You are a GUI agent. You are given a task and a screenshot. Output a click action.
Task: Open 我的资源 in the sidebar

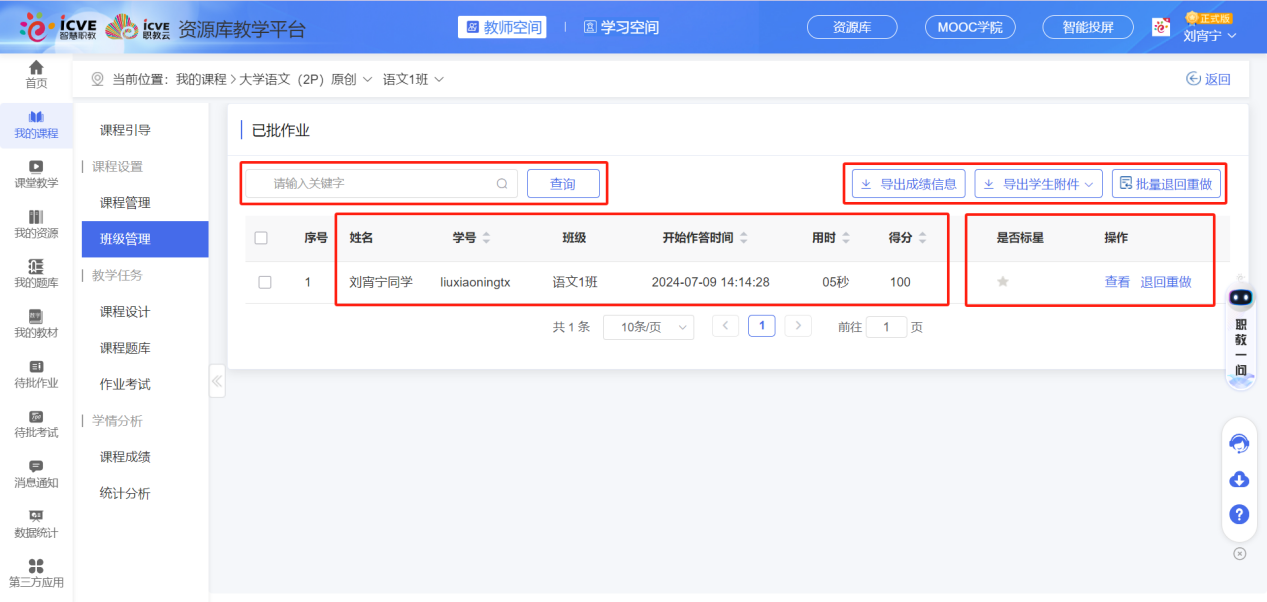click(36, 225)
